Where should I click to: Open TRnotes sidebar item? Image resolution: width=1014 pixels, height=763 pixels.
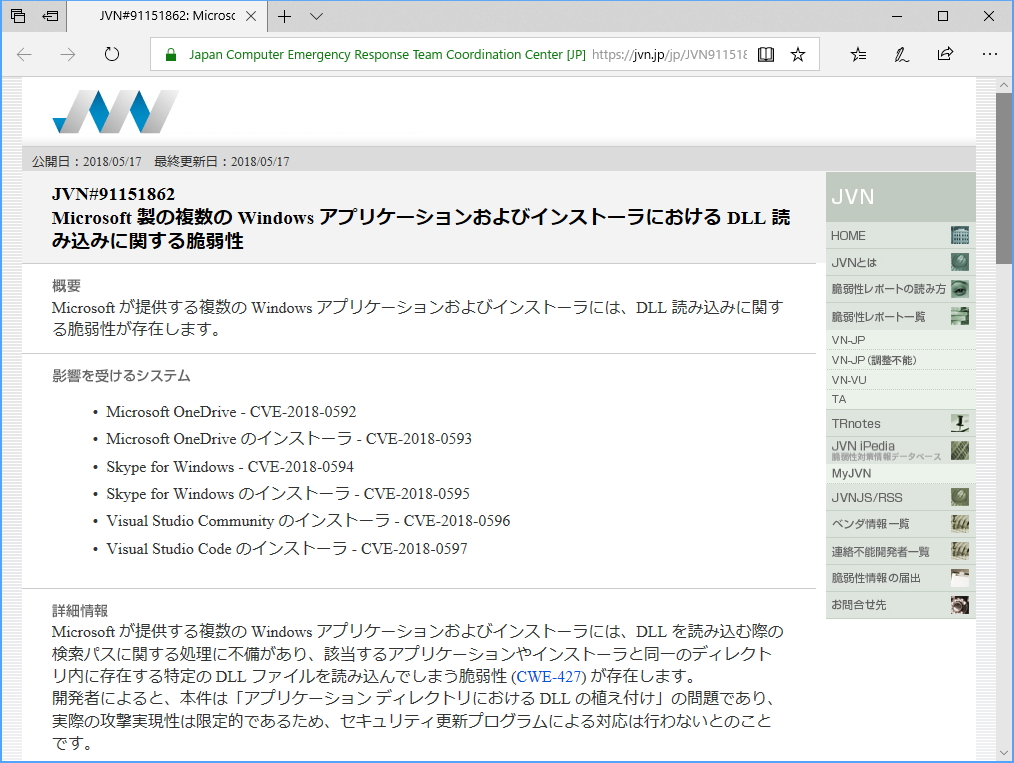tap(900, 424)
